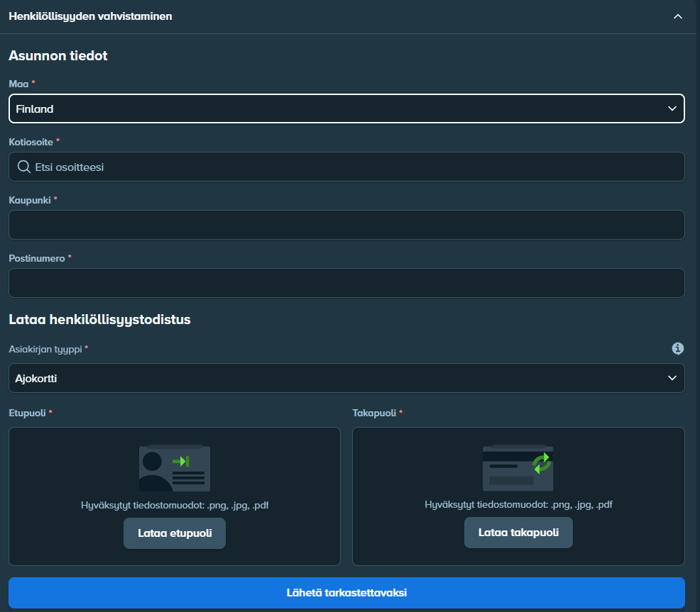Open the Ajokortti document type dropdown

(x=346, y=378)
